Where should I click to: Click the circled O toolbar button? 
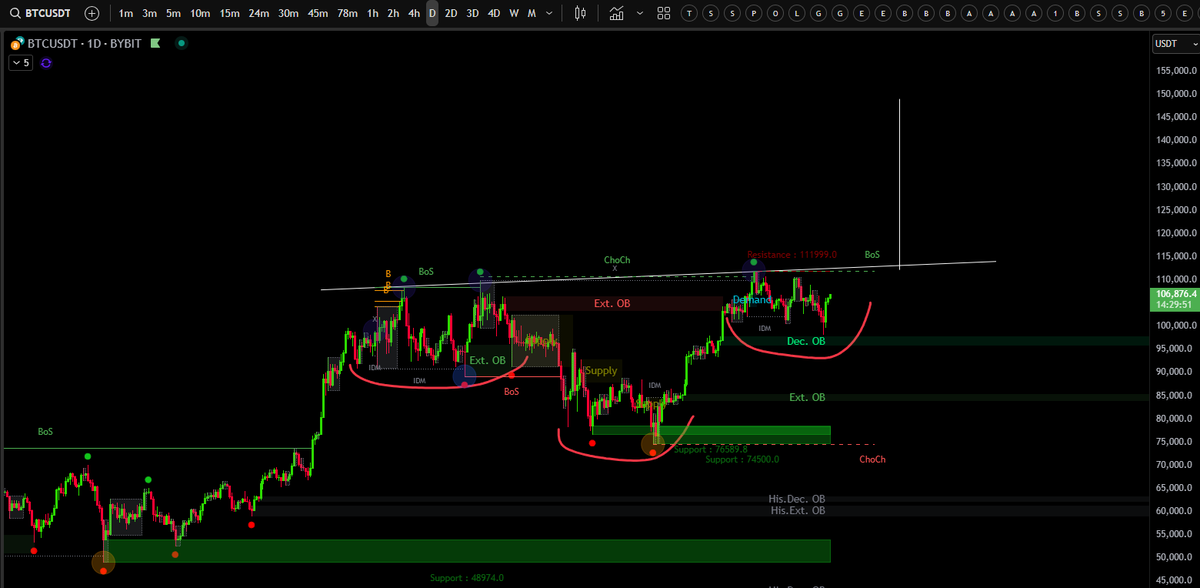[777, 13]
